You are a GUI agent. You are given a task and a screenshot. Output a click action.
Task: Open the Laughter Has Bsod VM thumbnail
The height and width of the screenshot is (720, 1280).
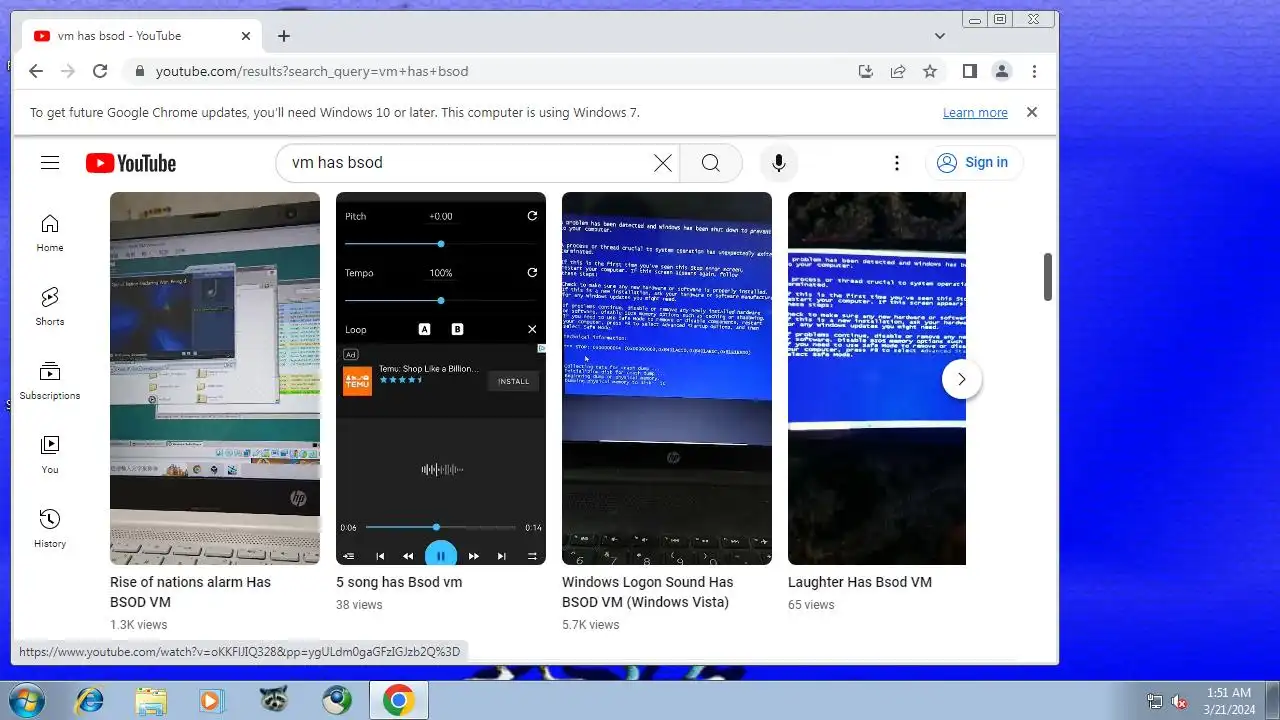click(877, 378)
